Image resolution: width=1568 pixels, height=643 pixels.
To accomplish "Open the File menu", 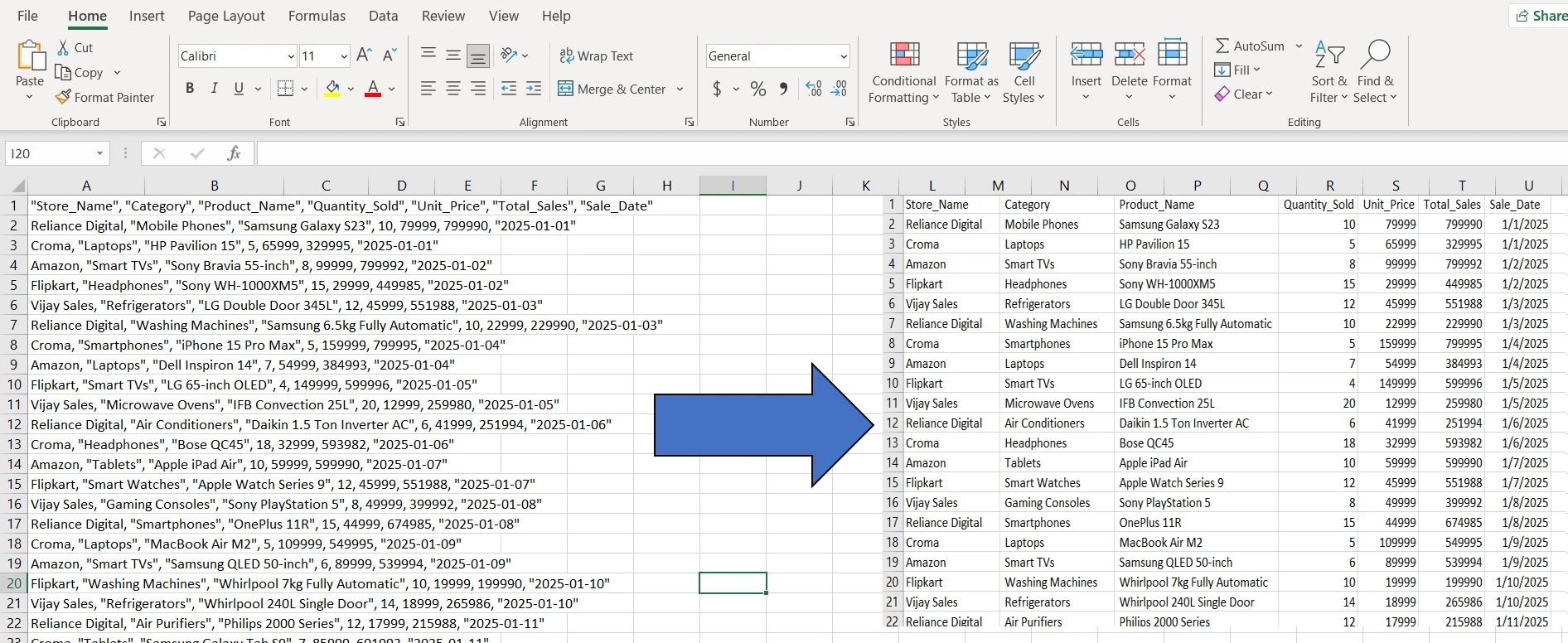I will [x=27, y=16].
